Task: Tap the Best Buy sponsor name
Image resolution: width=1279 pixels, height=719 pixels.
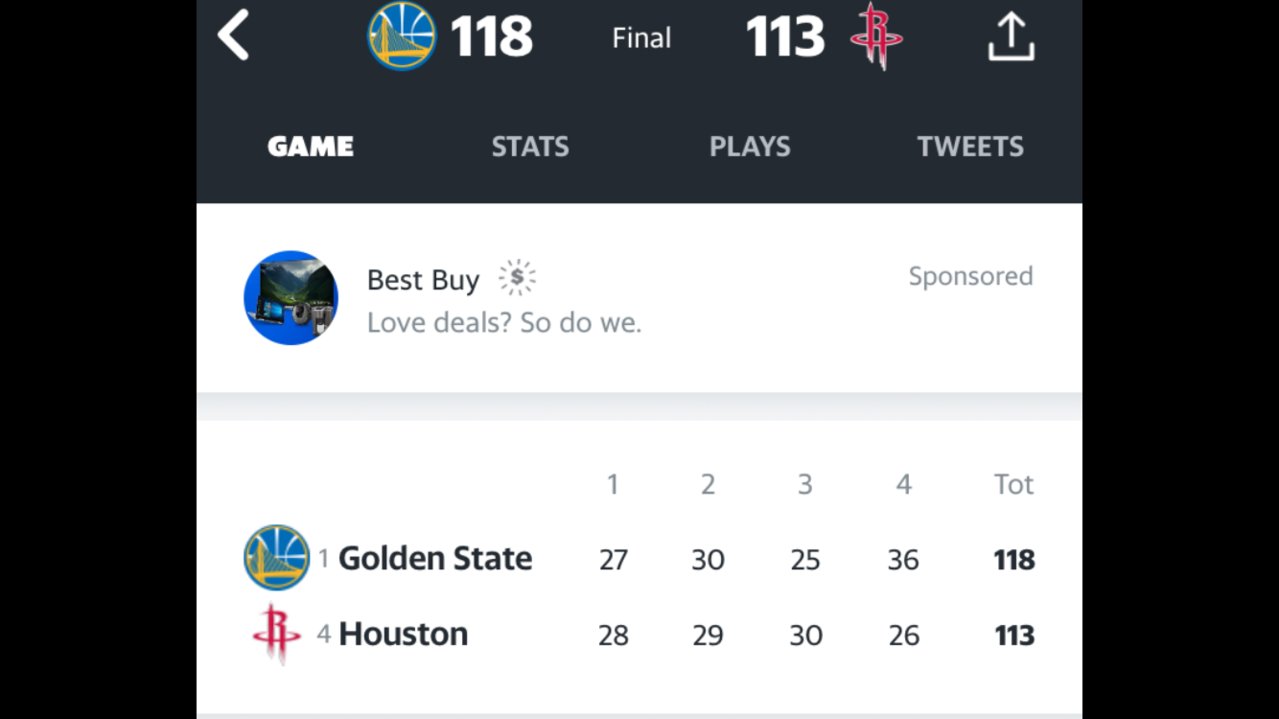Action: (x=423, y=280)
